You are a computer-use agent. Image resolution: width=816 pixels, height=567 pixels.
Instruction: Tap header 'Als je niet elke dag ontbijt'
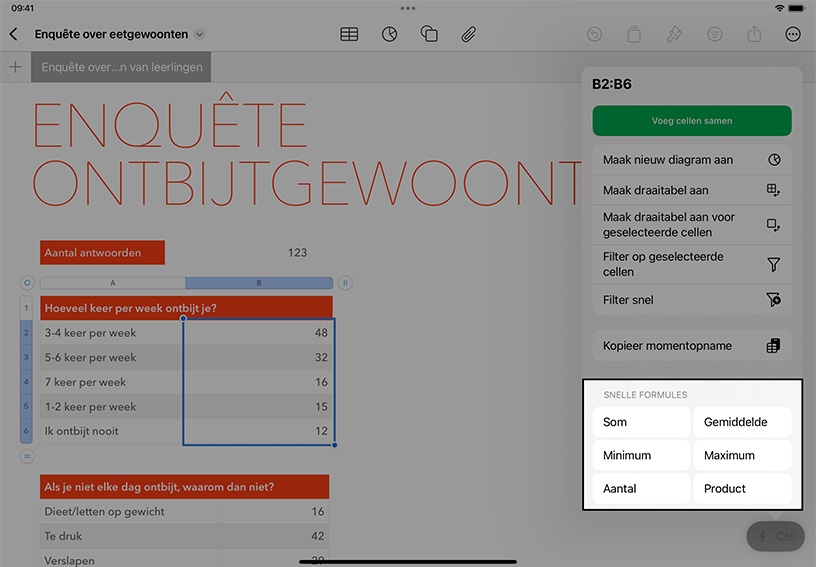click(x=185, y=487)
